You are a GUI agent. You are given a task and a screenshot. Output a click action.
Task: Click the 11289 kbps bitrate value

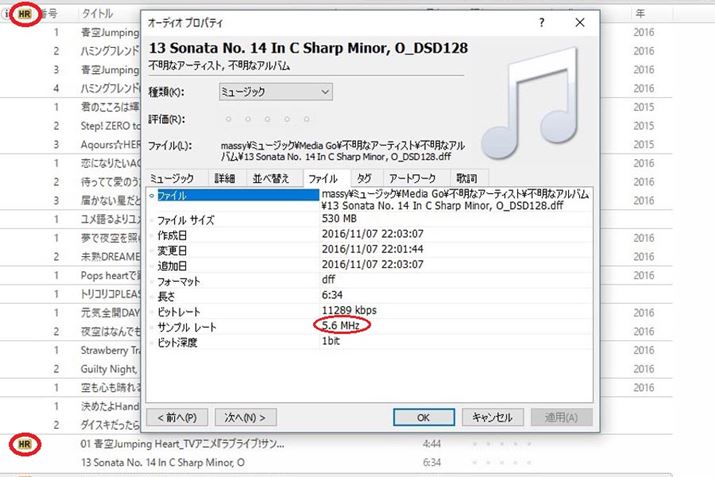(x=349, y=310)
